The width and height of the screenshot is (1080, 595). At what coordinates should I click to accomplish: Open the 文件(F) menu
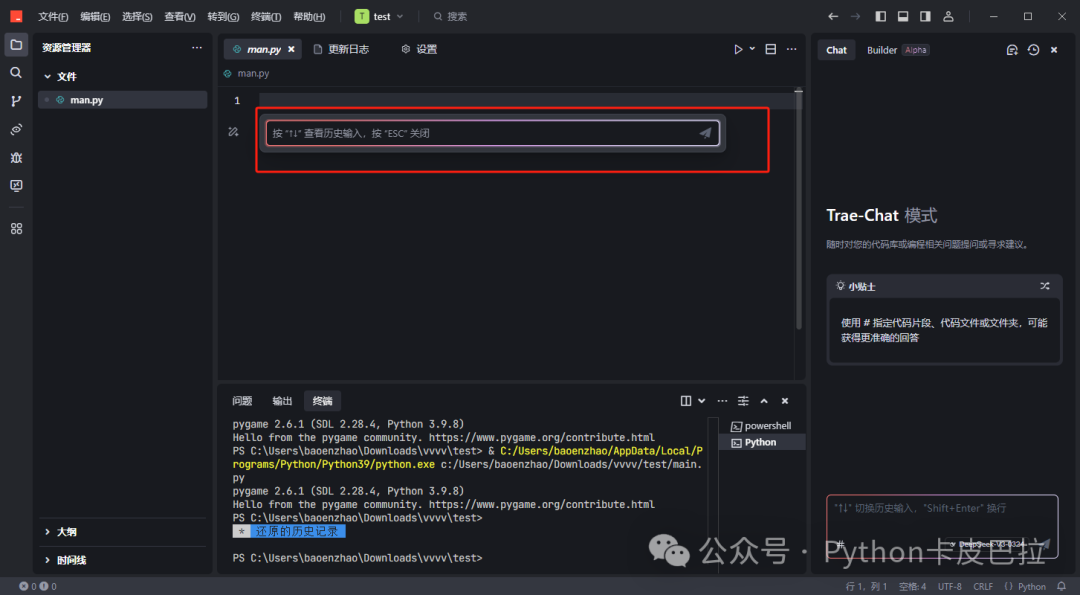coord(53,17)
